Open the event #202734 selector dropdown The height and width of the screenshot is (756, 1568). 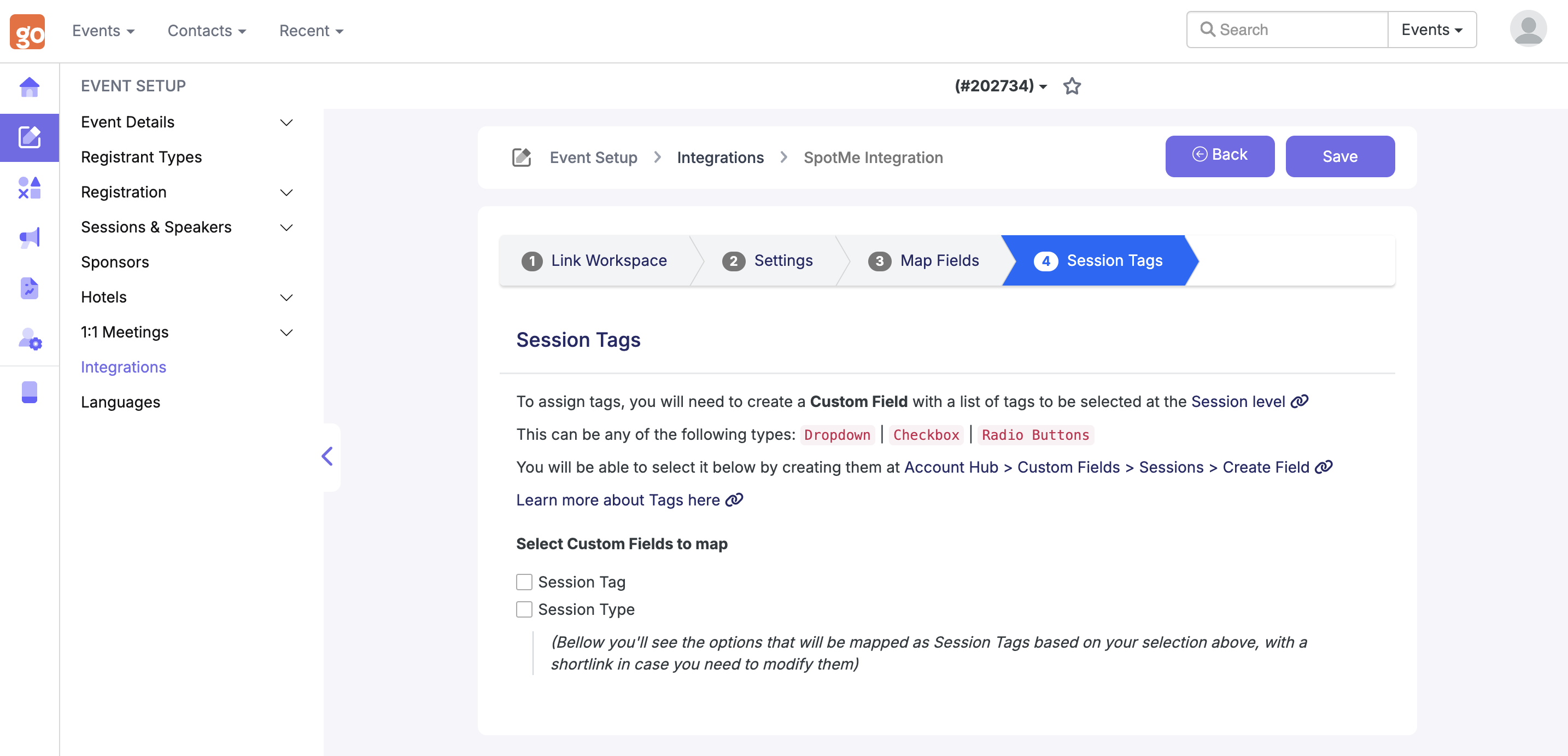click(x=1001, y=86)
